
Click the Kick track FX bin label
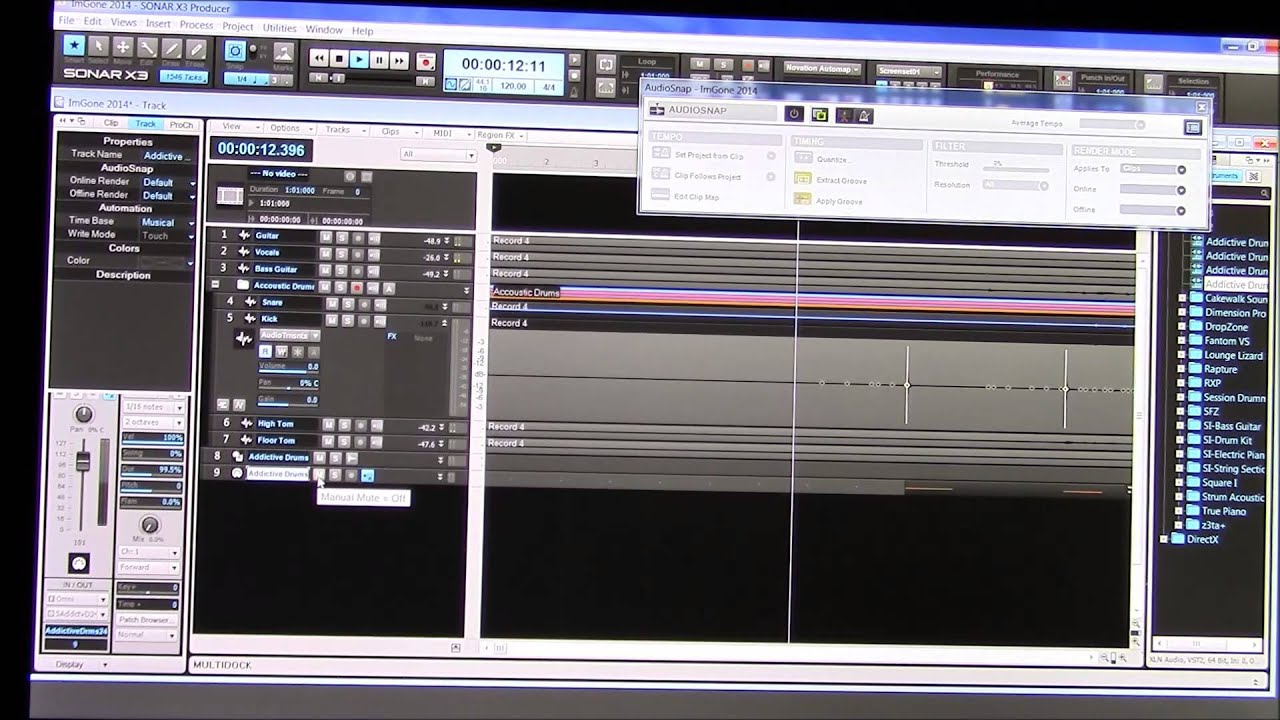click(392, 336)
